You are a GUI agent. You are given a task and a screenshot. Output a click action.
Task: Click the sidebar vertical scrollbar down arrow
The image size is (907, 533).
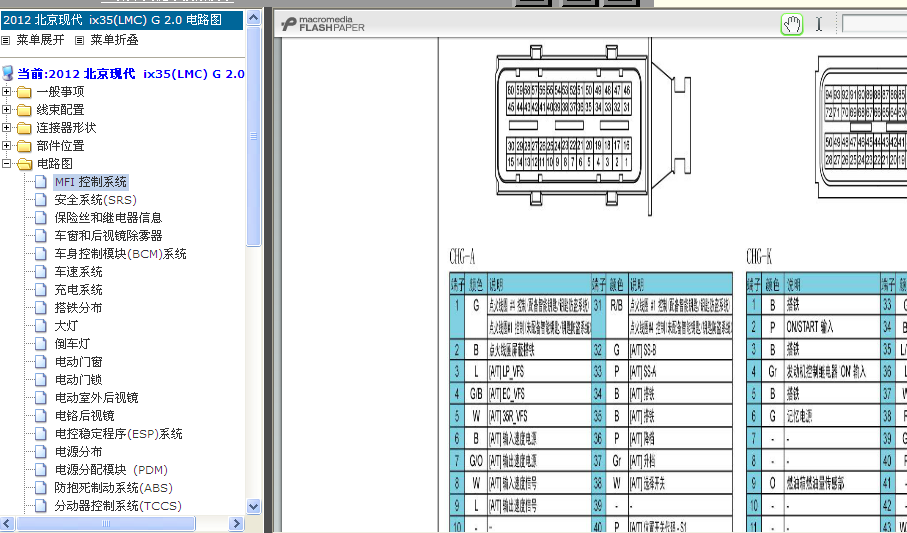(253, 506)
